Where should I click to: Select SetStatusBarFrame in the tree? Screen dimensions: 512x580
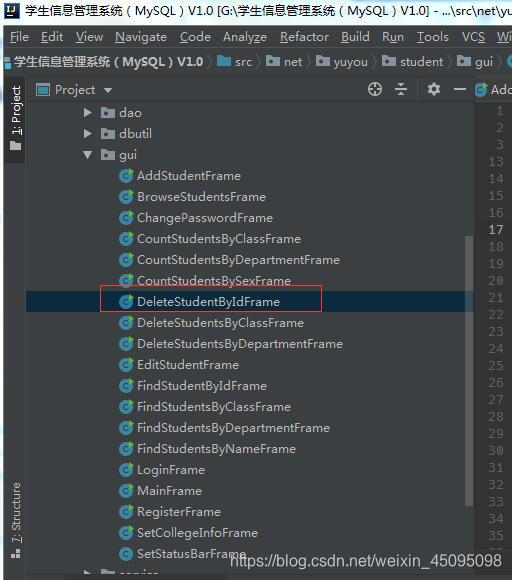[x=191, y=554]
